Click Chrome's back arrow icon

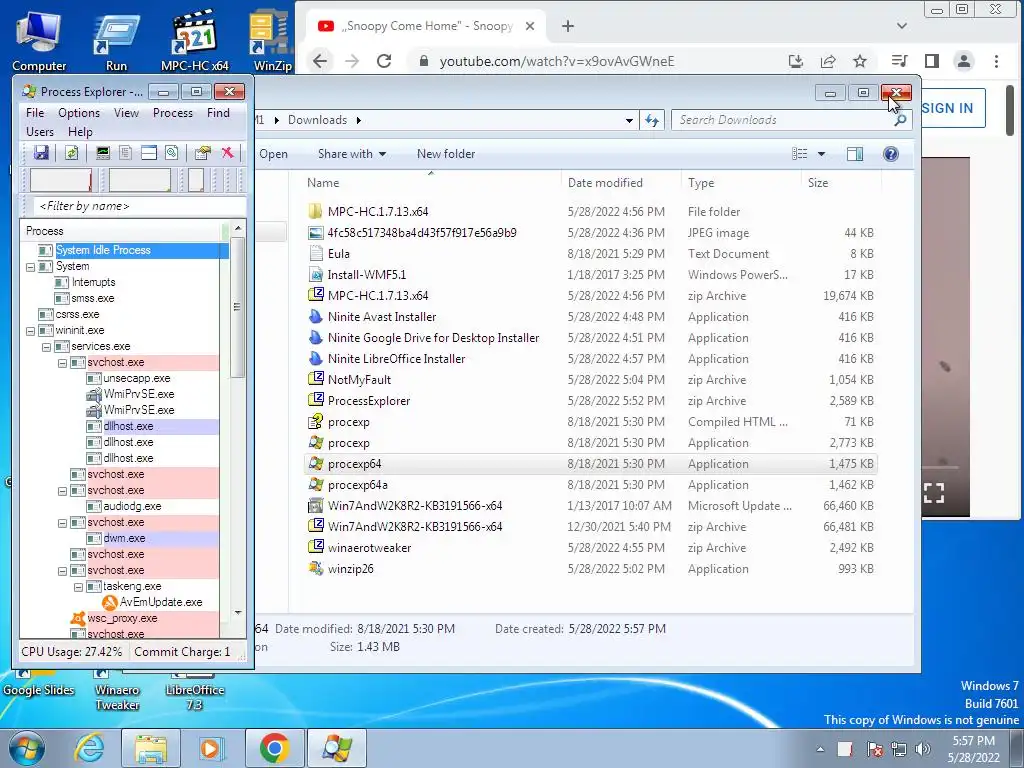320,61
